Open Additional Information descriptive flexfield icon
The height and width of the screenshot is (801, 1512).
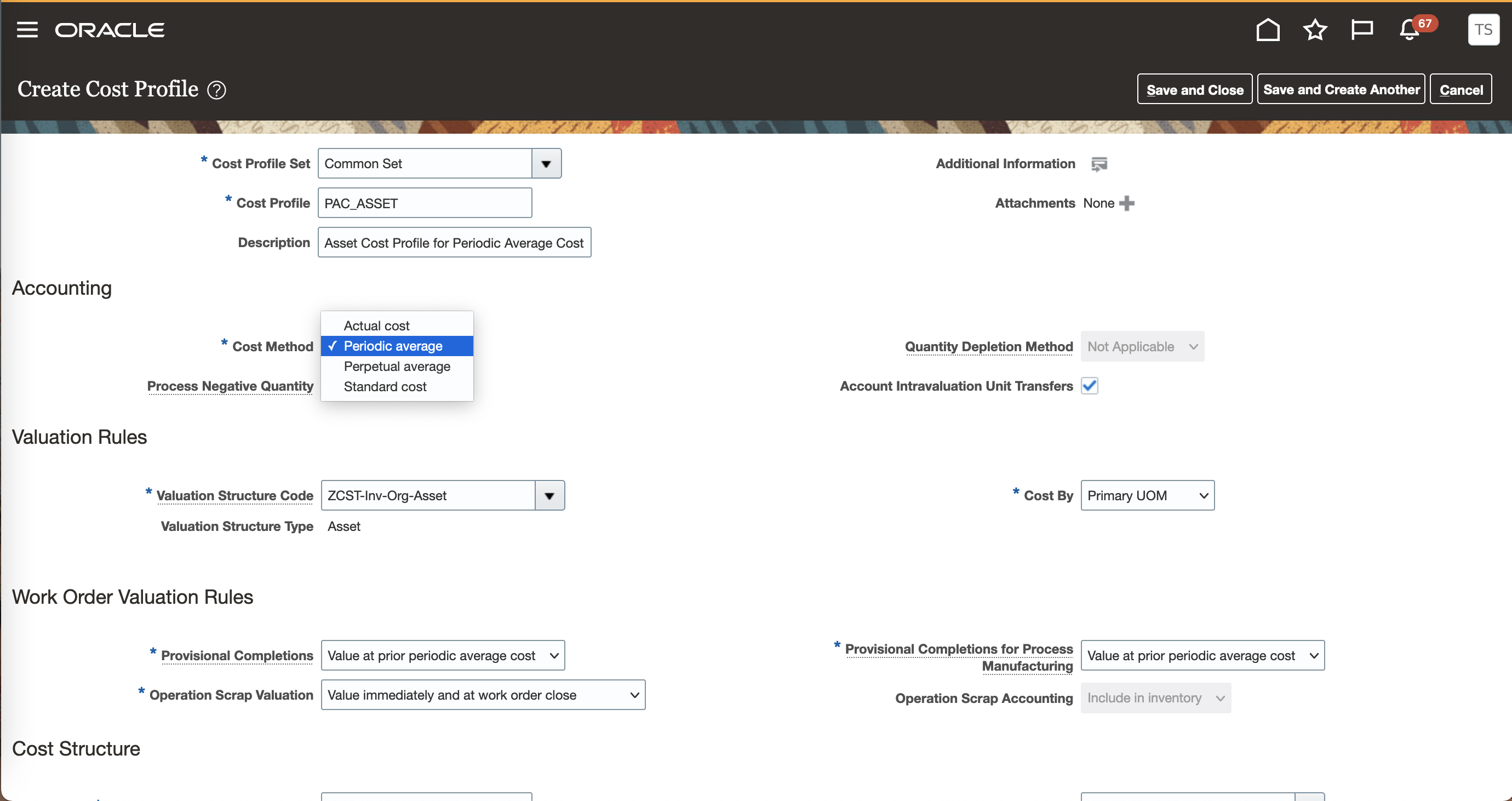[x=1099, y=164]
